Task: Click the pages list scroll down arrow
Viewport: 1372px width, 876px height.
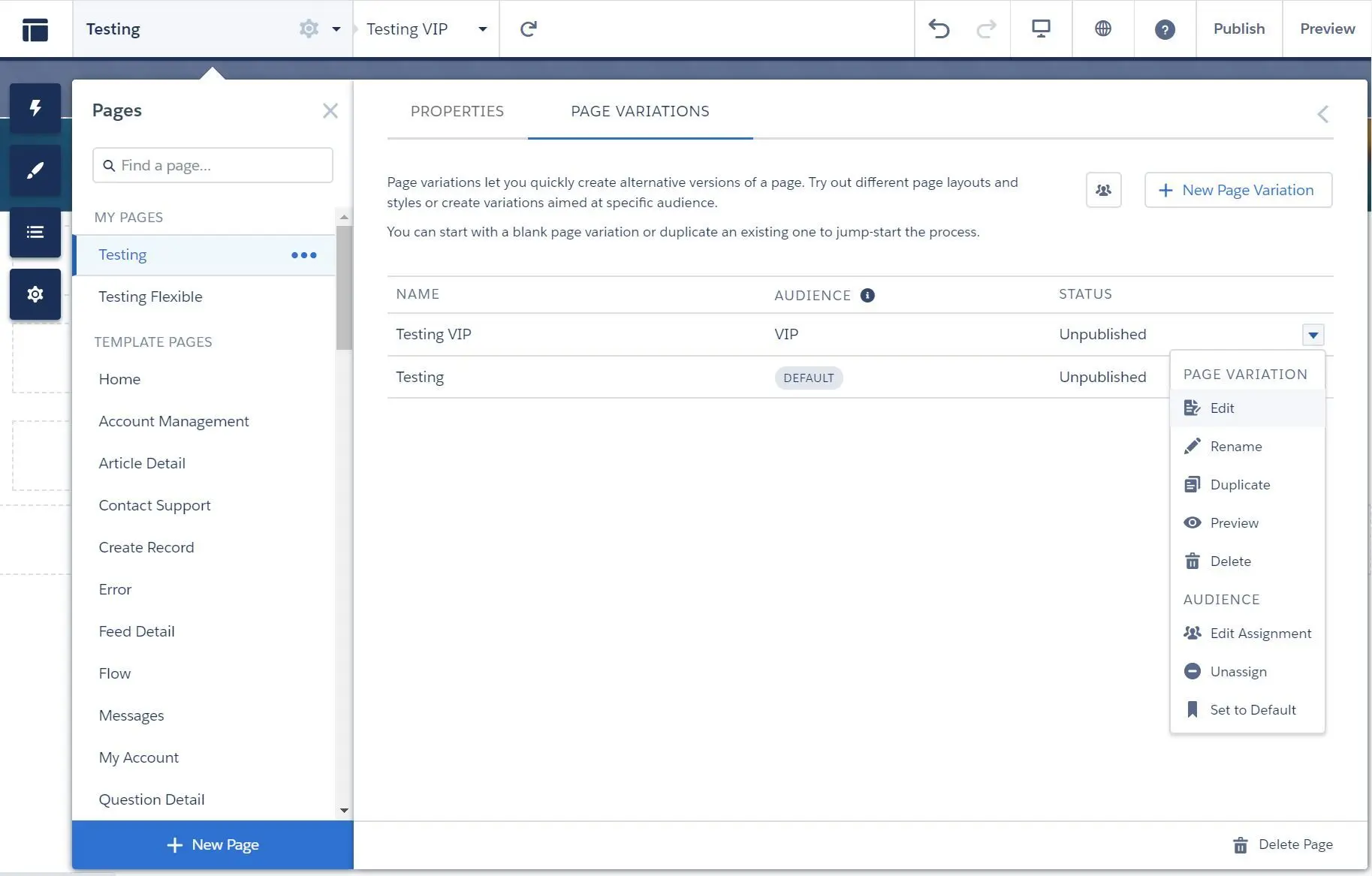Action: click(344, 811)
